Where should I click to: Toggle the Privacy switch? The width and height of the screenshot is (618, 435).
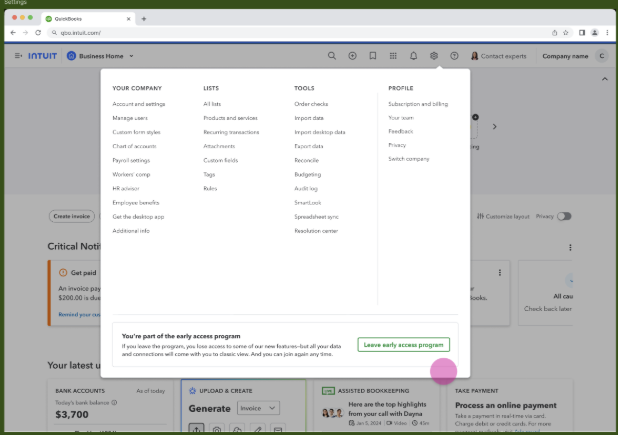point(564,216)
